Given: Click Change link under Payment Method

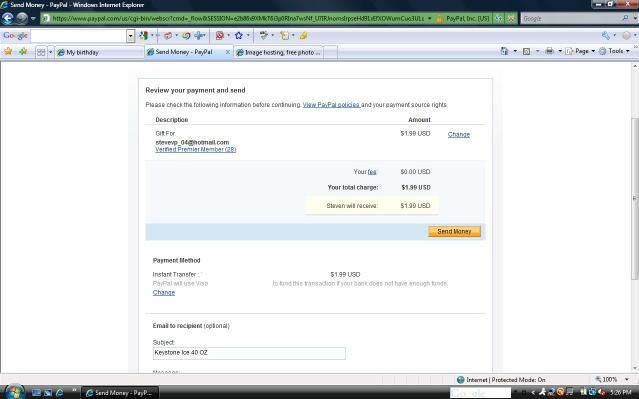Looking at the screenshot, I should [x=164, y=293].
